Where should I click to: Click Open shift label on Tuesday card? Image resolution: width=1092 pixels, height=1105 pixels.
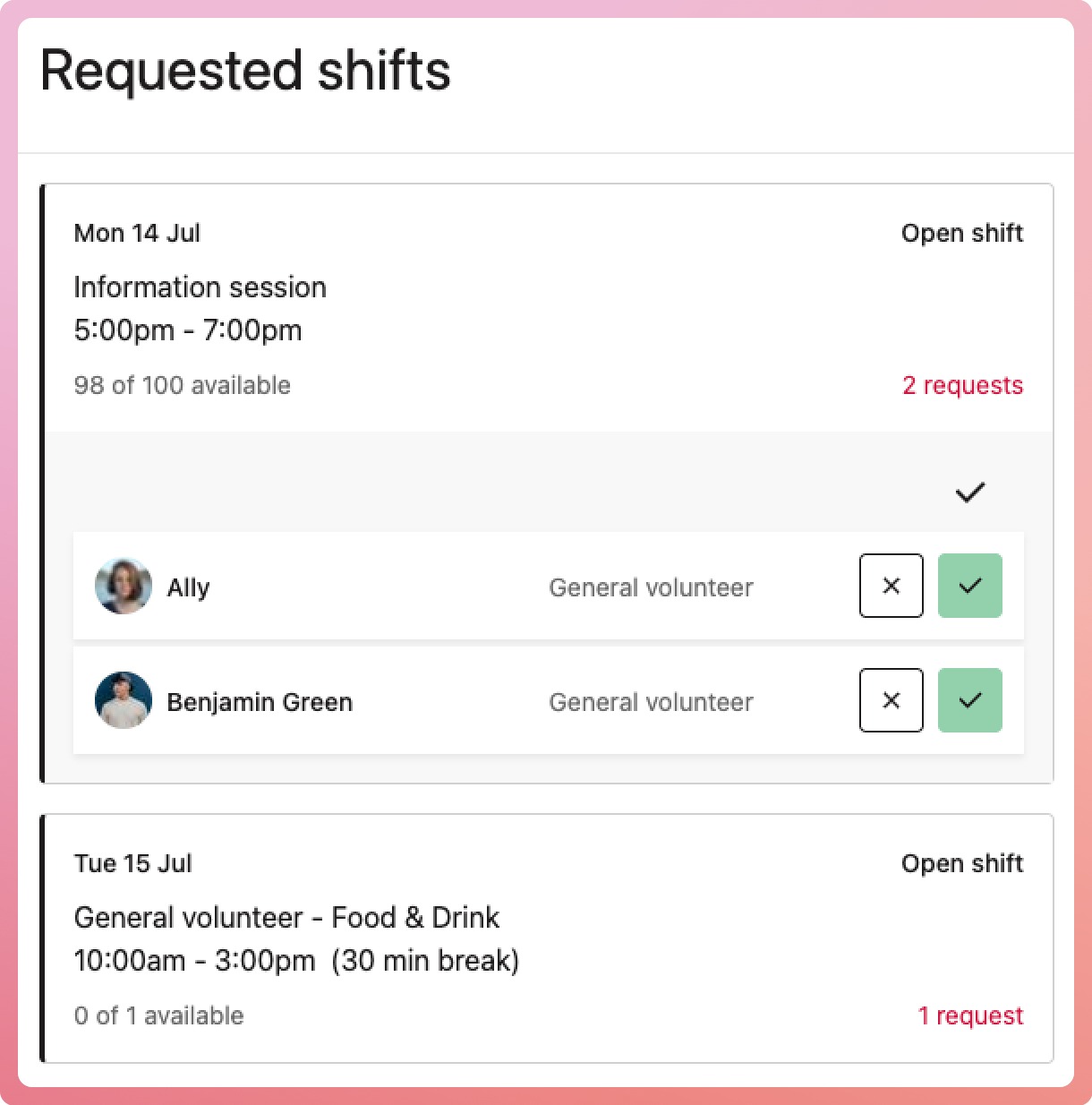click(961, 864)
